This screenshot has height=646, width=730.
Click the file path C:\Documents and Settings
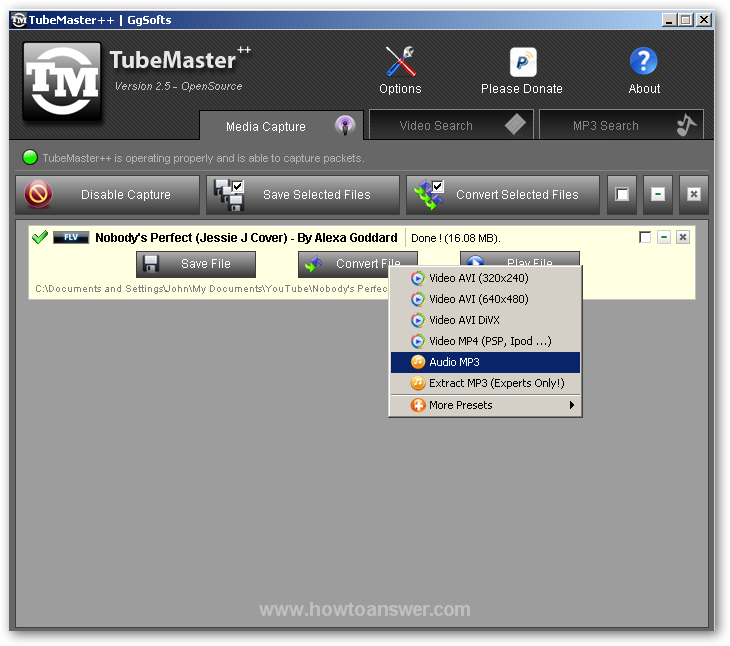(211, 289)
